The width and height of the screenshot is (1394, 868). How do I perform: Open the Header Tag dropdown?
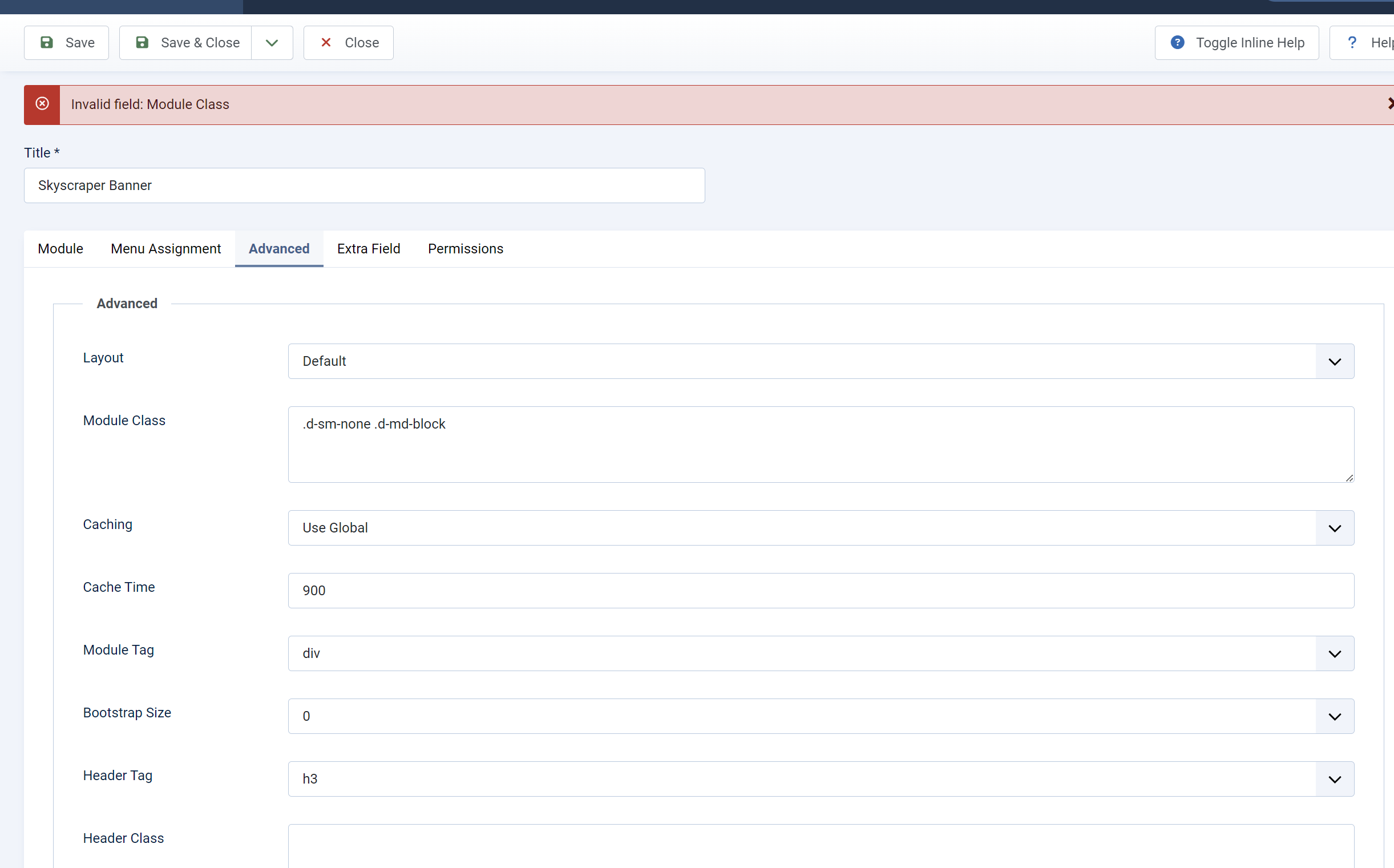tap(821, 778)
